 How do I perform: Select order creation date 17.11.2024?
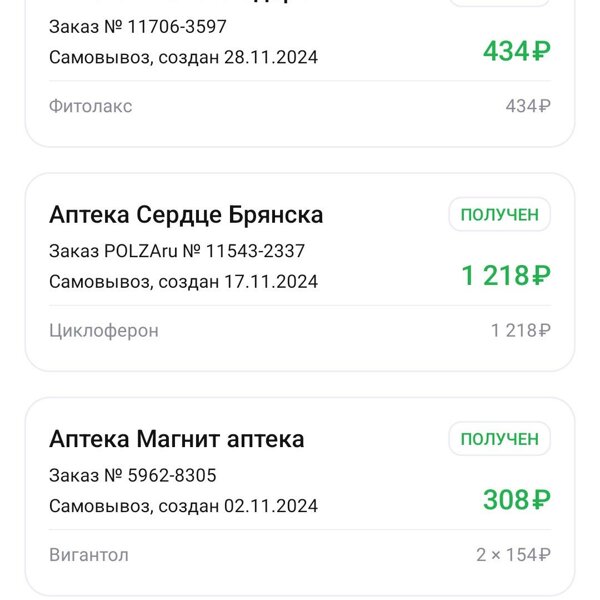[x=271, y=282]
